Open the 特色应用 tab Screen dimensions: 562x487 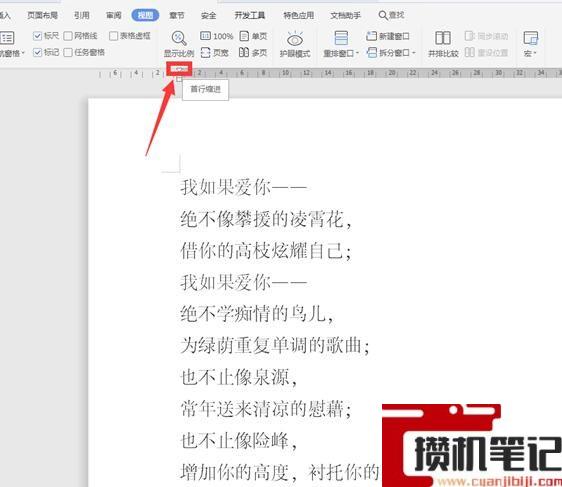click(298, 15)
